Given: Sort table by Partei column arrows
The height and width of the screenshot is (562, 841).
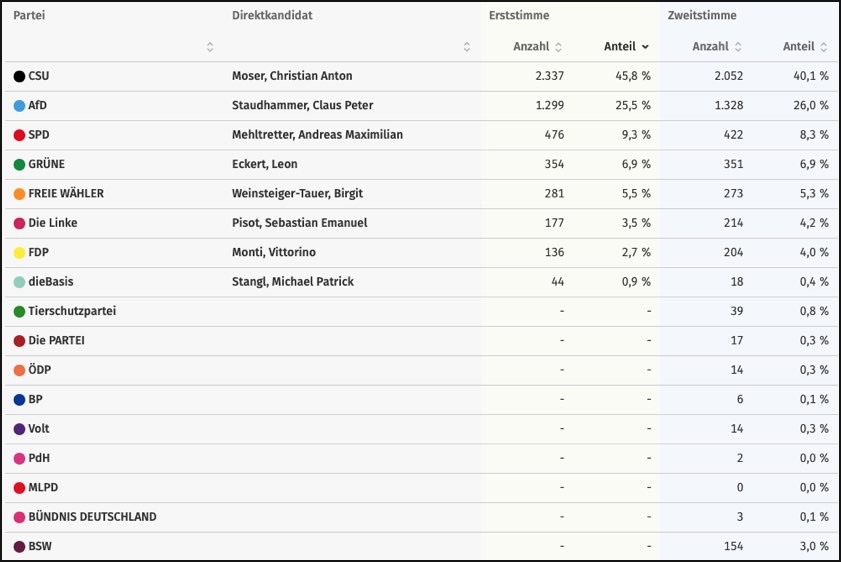Looking at the screenshot, I should pyautogui.click(x=210, y=47).
